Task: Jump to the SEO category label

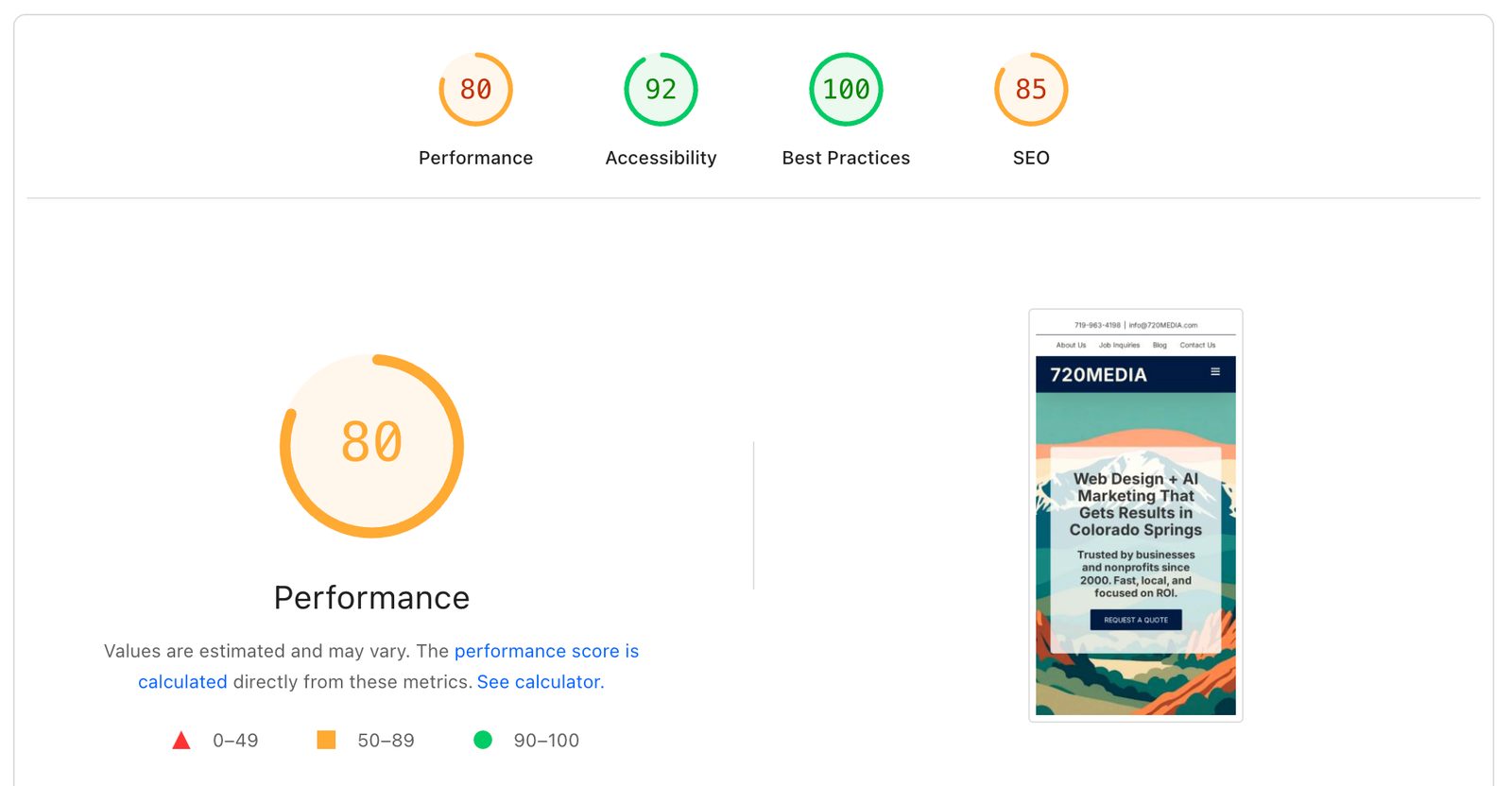Action: pyautogui.click(x=1031, y=158)
